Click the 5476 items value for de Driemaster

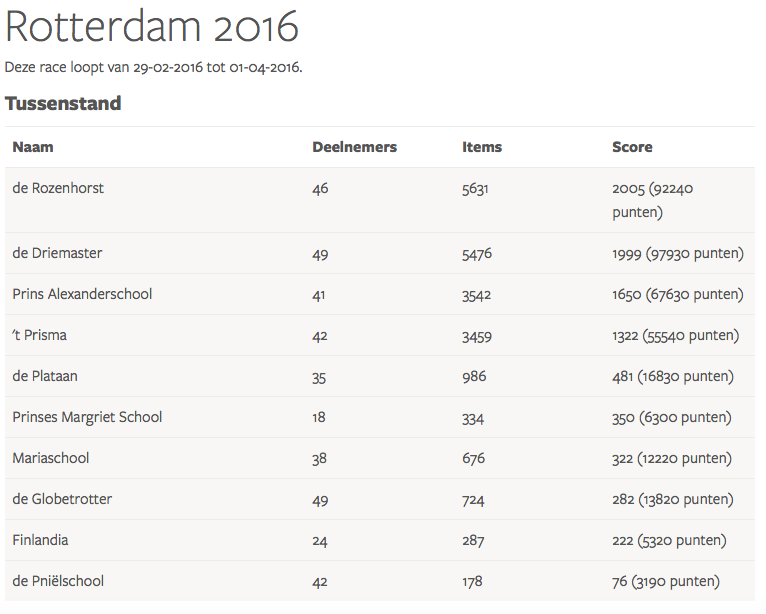477,254
